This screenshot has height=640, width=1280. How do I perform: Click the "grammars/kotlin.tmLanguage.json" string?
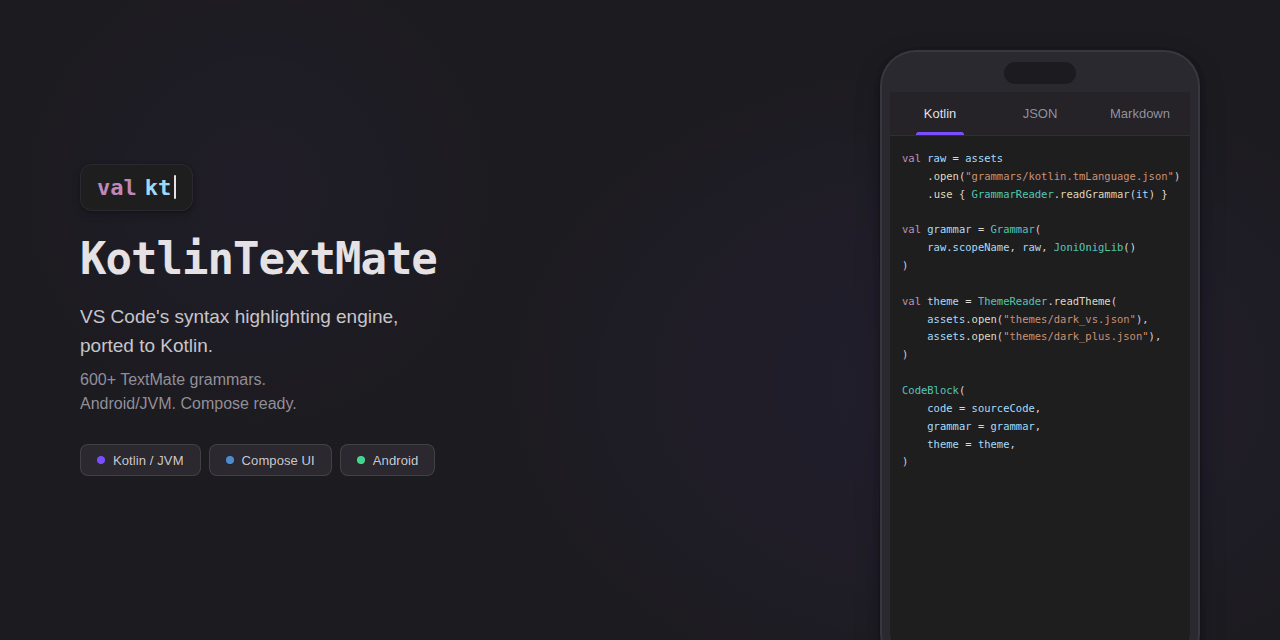point(1069,176)
